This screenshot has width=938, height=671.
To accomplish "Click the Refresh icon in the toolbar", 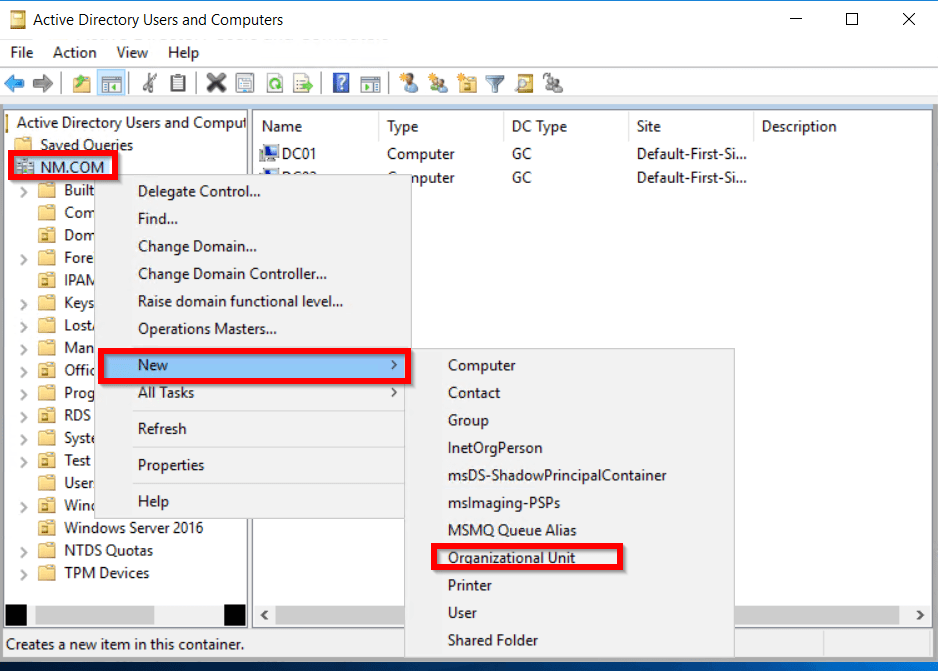I will point(274,83).
